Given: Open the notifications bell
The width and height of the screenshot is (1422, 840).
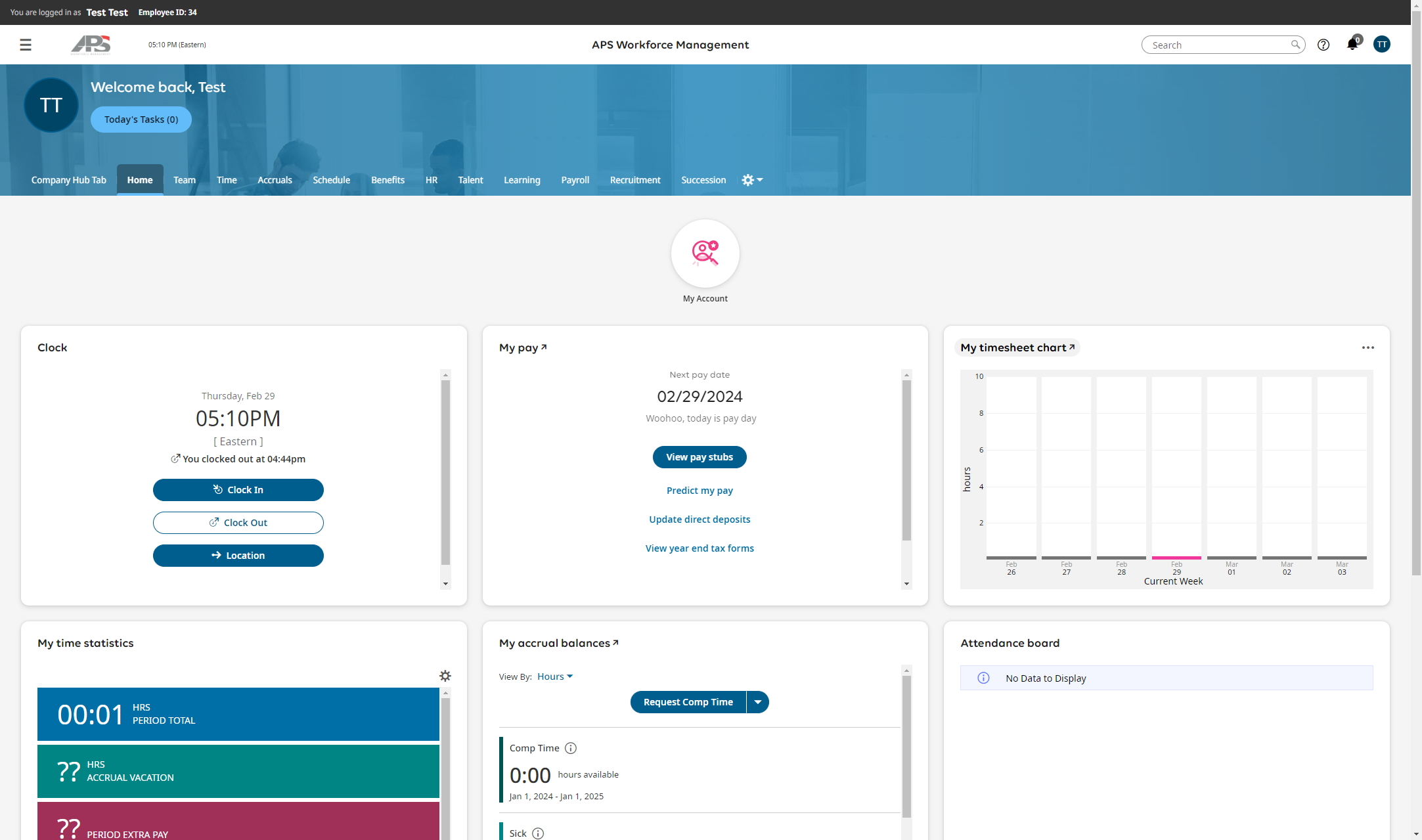Looking at the screenshot, I should tap(1352, 44).
